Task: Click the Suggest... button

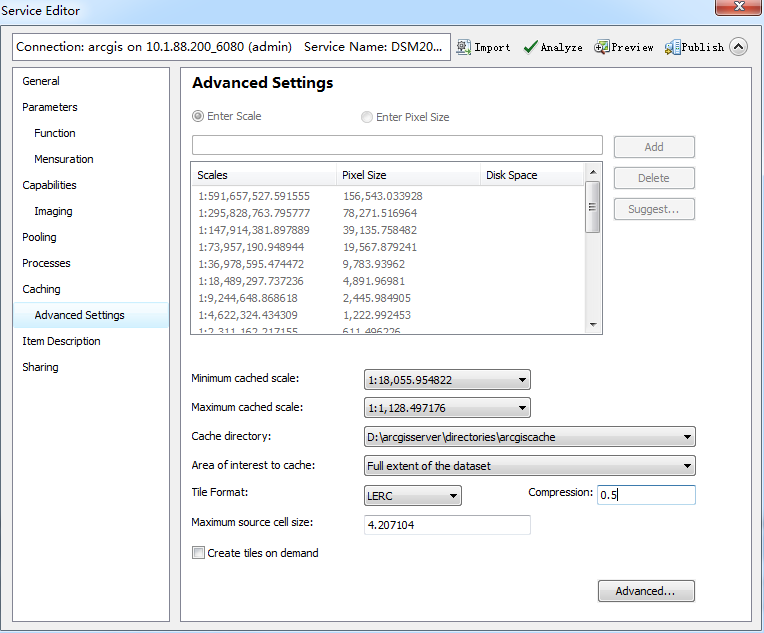Action: pyautogui.click(x=654, y=209)
